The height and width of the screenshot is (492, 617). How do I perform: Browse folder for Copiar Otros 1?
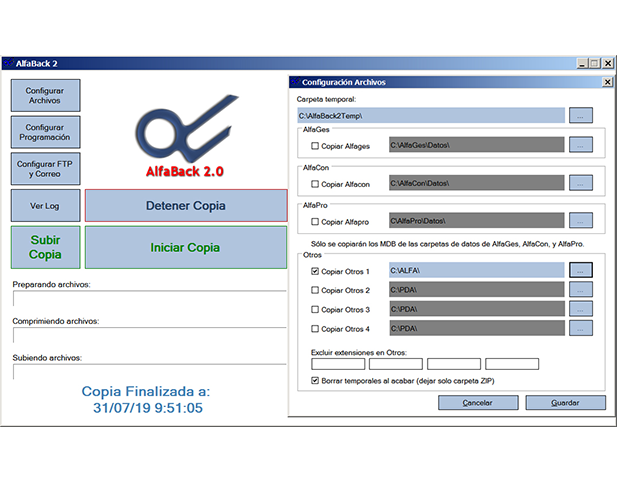click(581, 270)
